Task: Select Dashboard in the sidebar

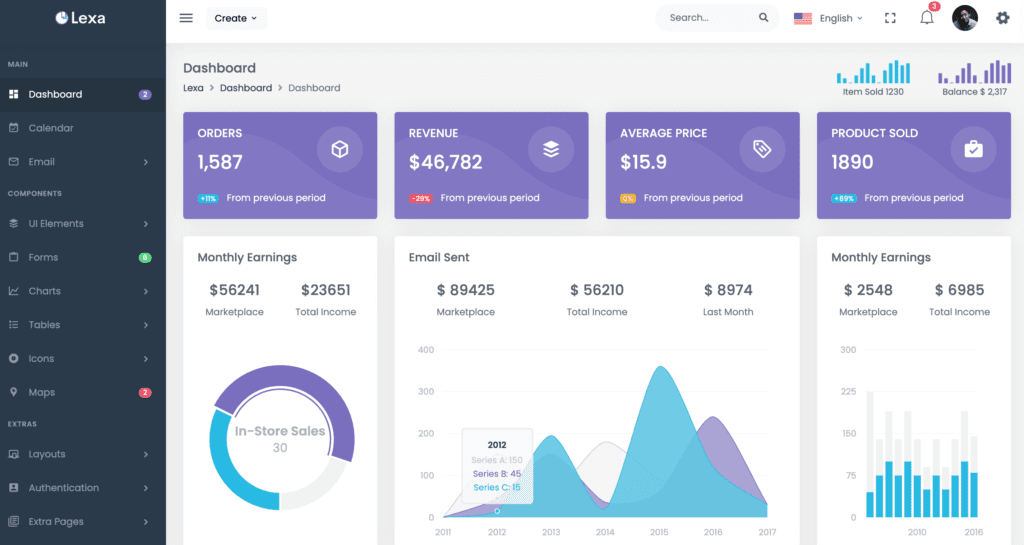Action: point(83,95)
